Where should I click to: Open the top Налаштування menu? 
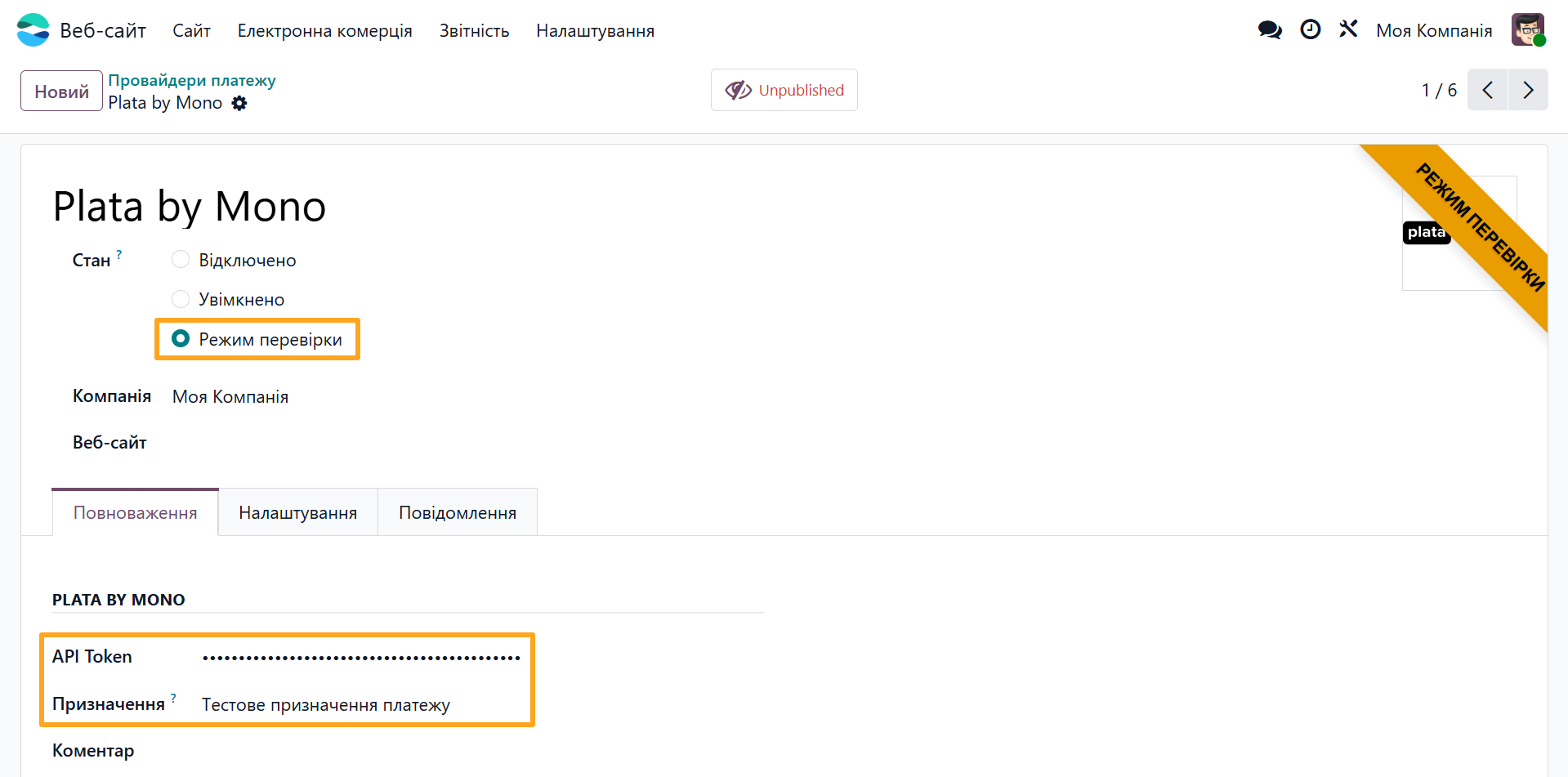point(595,30)
